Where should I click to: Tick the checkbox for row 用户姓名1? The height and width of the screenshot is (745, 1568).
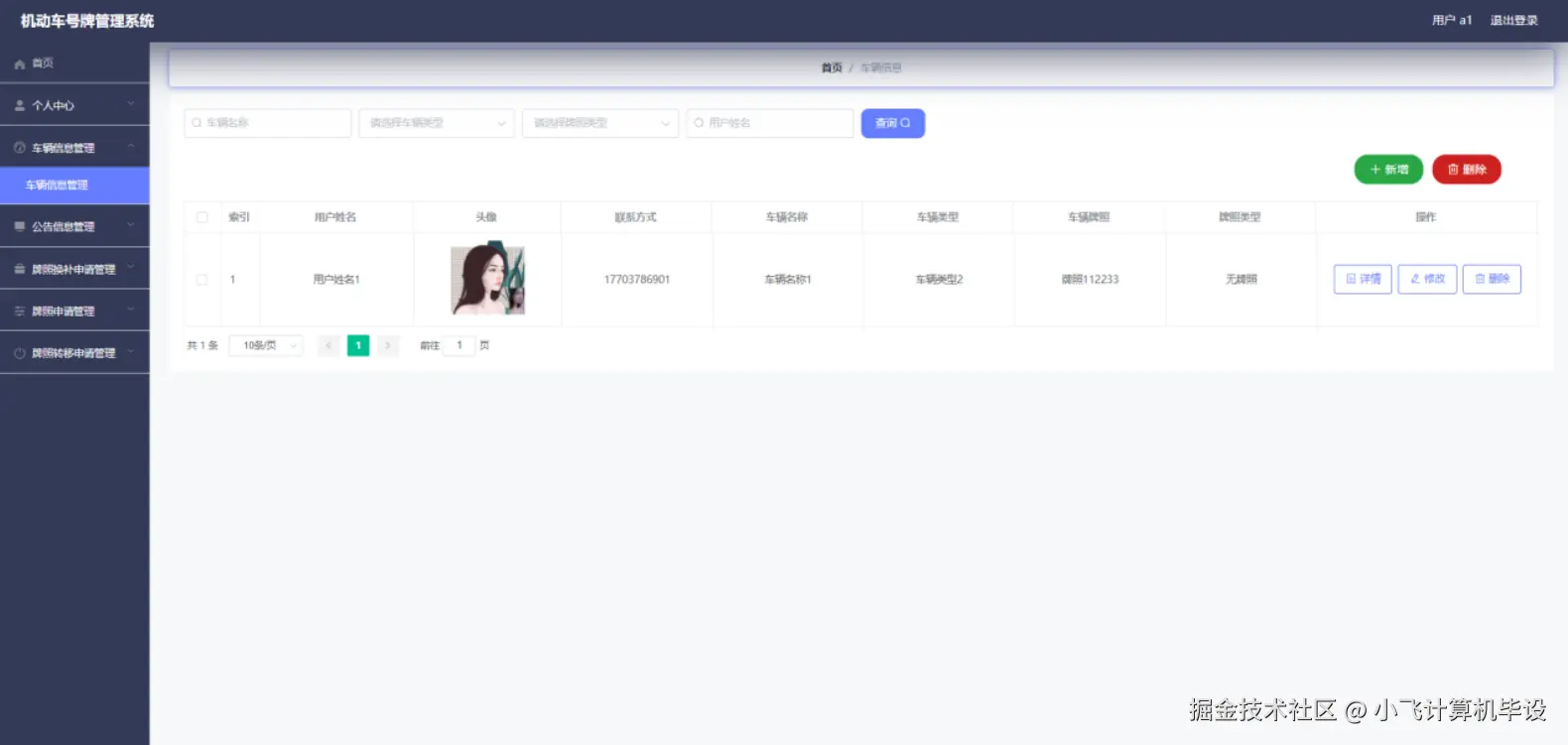tap(202, 280)
